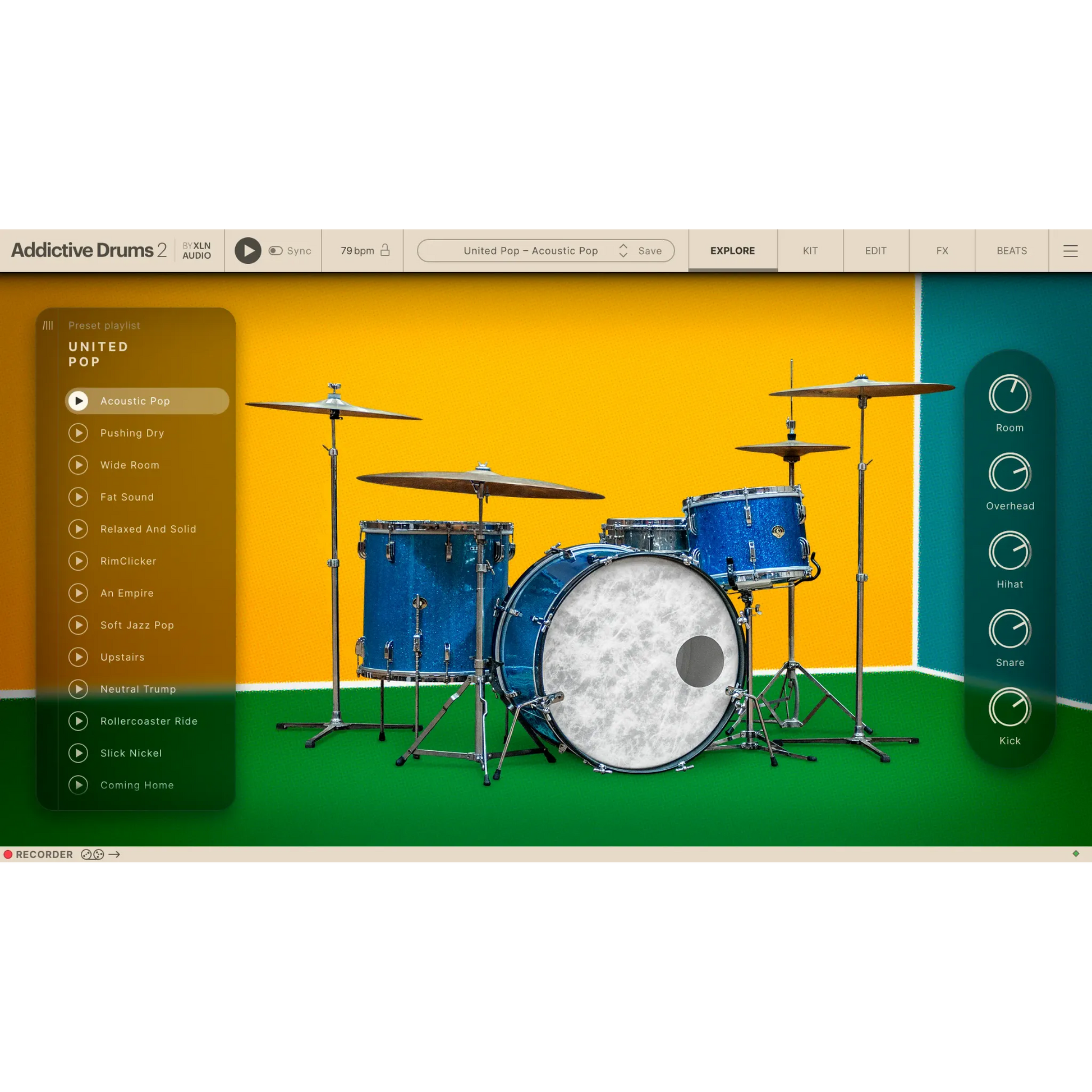1092x1092 pixels.
Task: Toggle the host Sync switch
Action: tap(276, 250)
